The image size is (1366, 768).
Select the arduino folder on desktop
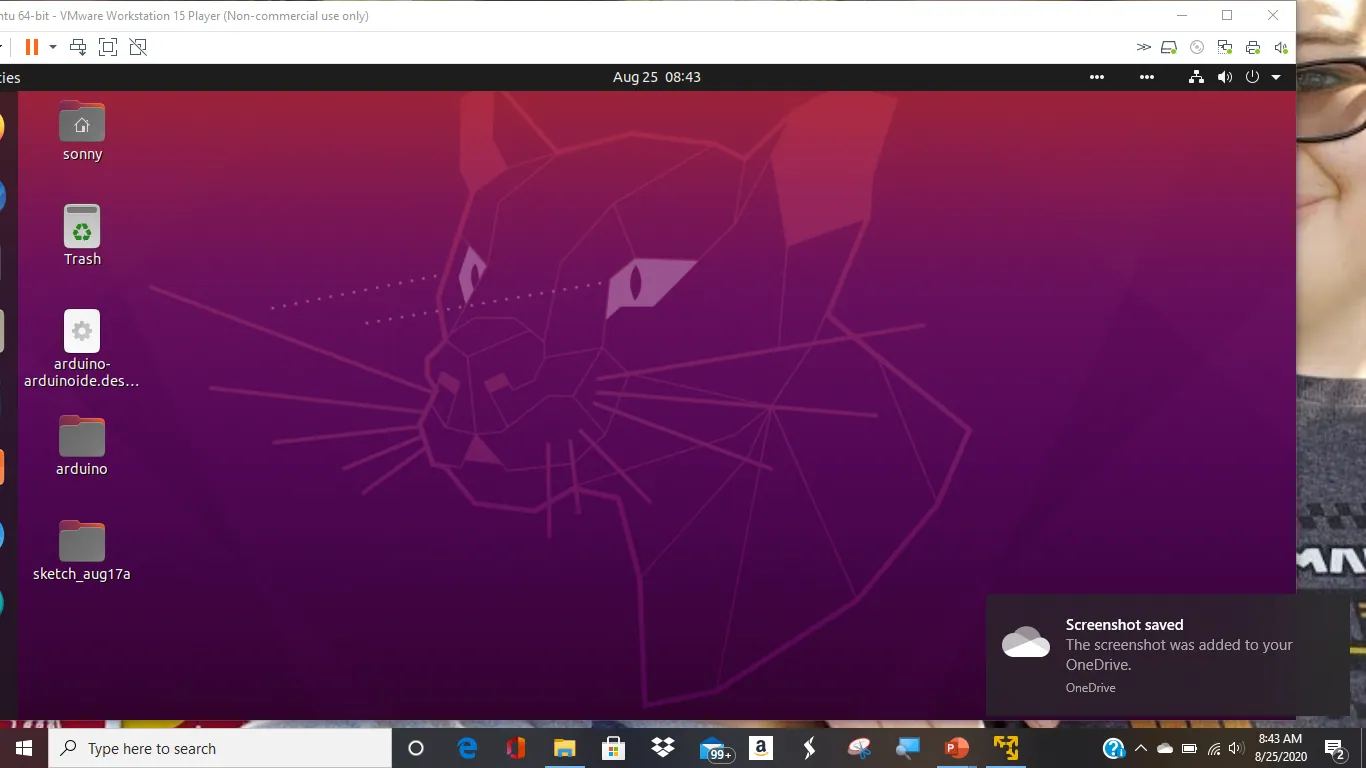82,446
